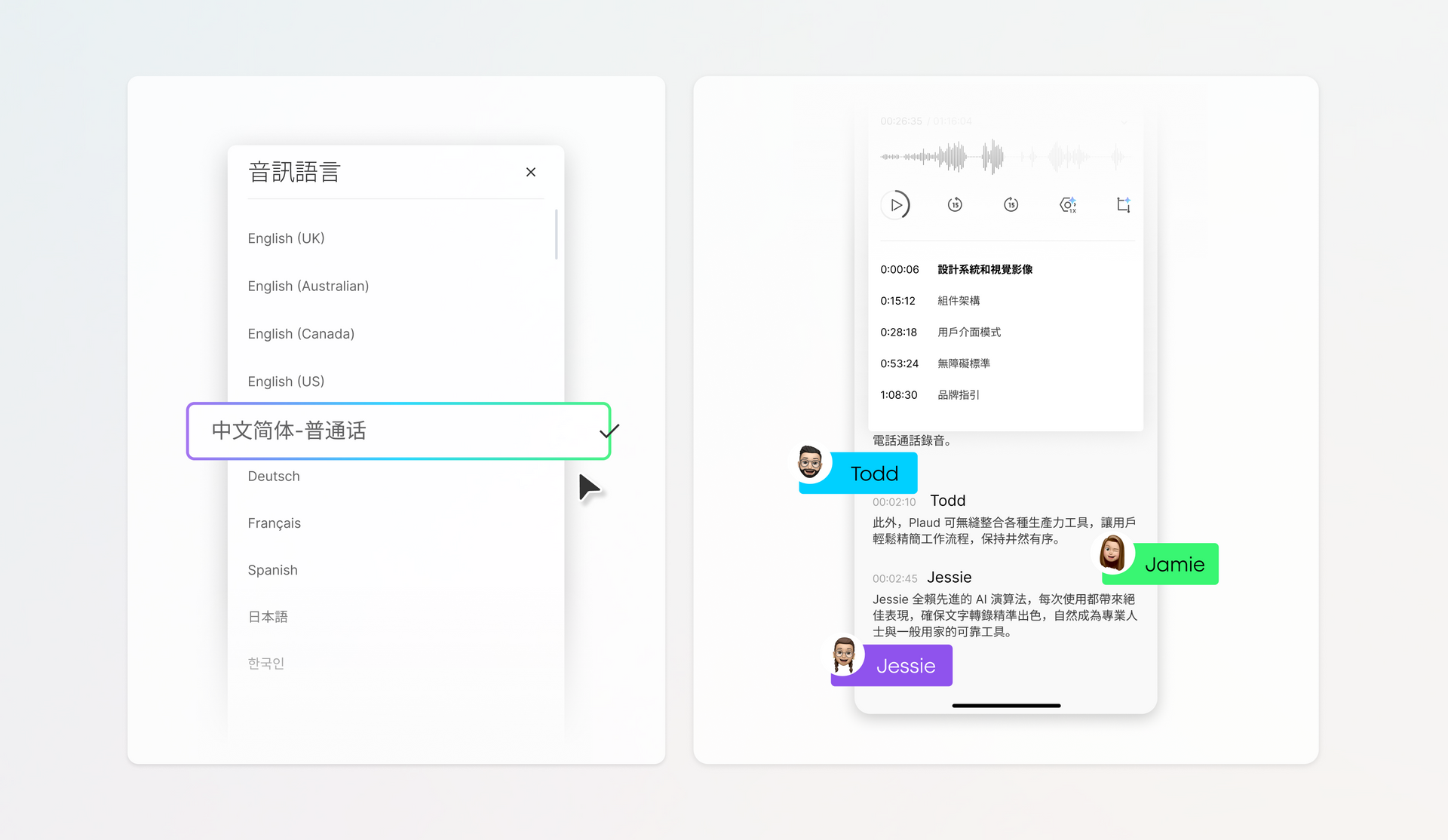1448x840 pixels.
Task: Choose English (UK) language
Action: (286, 238)
